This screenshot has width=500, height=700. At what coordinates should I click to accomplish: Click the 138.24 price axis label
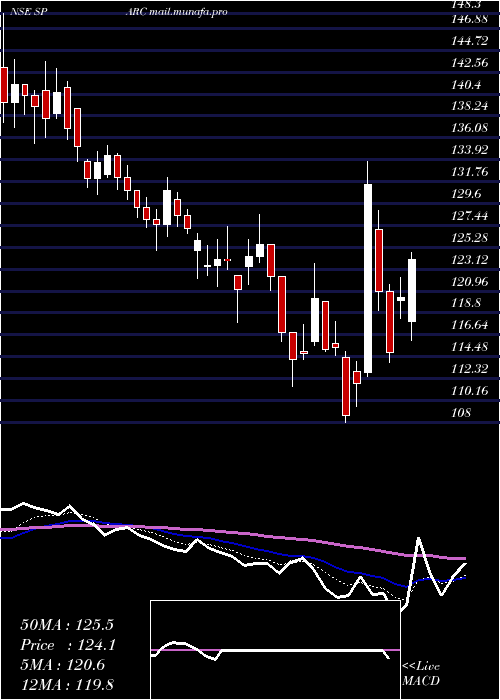tap(470, 106)
